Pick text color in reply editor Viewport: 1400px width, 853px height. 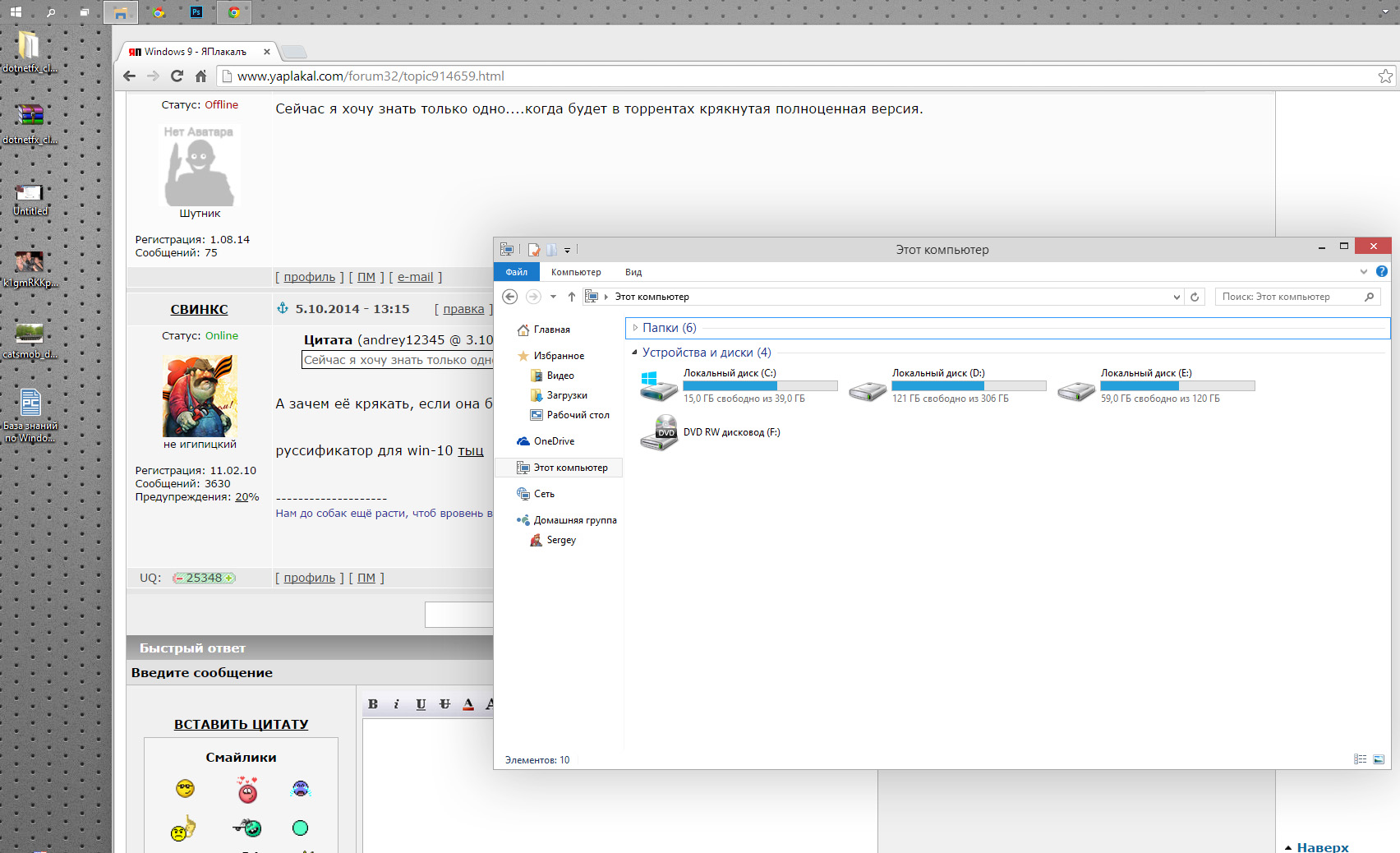coord(468,703)
